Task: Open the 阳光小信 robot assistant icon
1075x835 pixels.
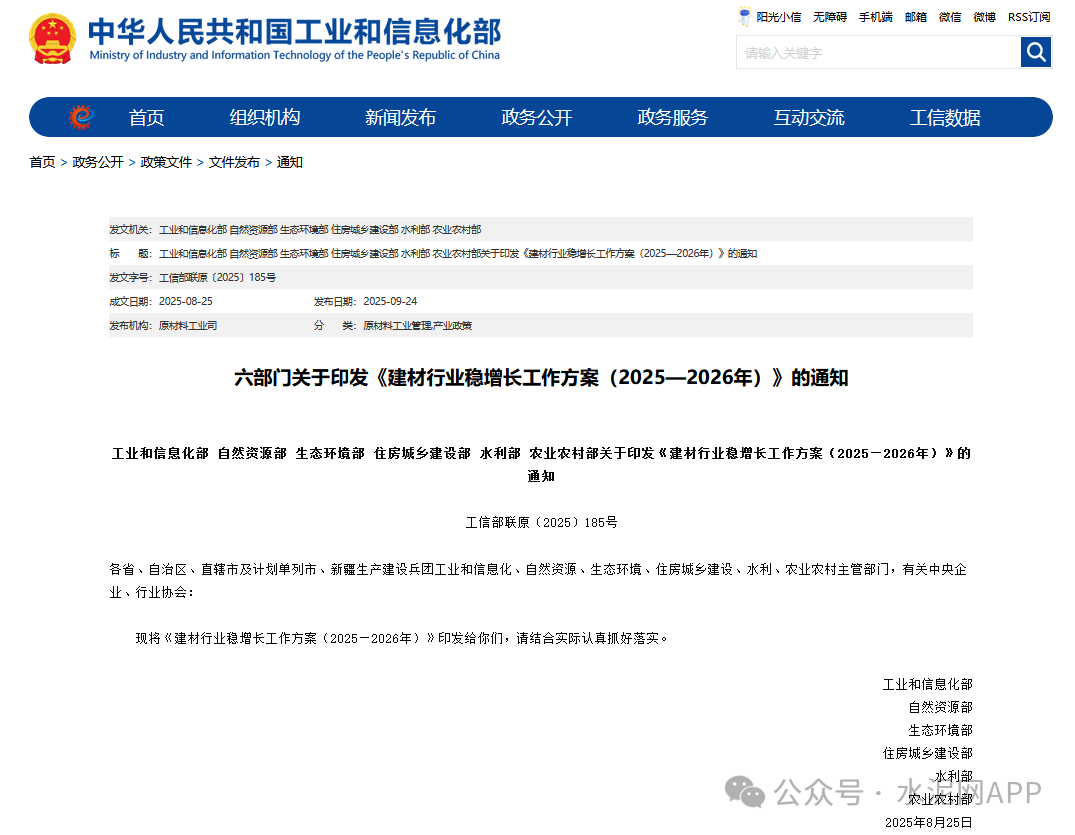Action: [x=745, y=17]
